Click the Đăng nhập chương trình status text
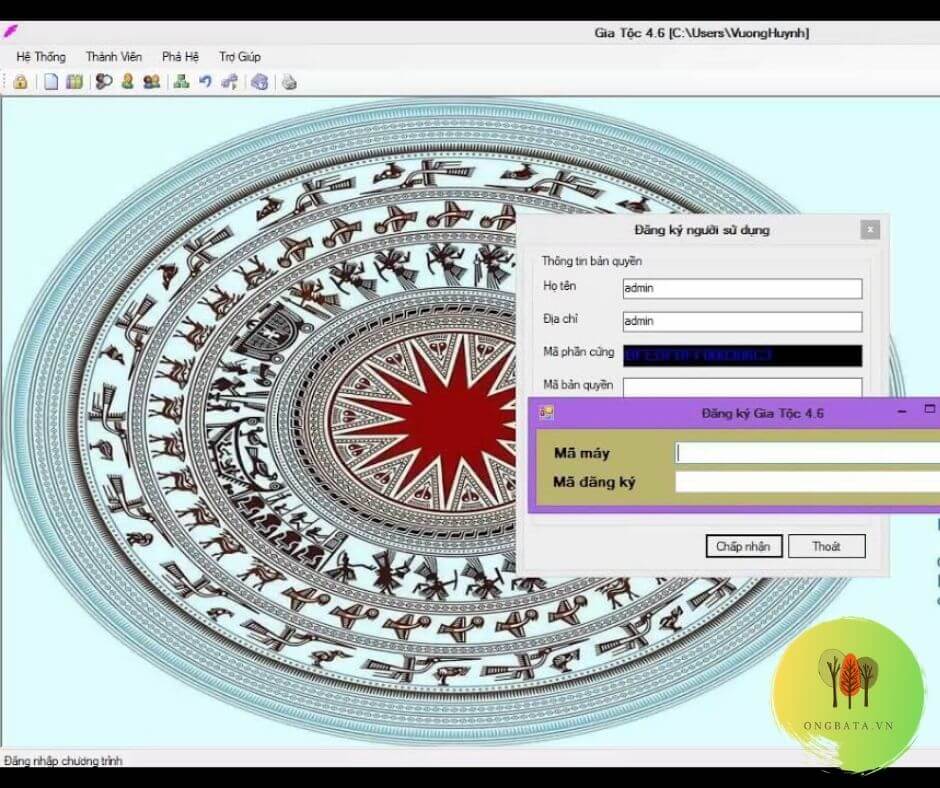 63,760
